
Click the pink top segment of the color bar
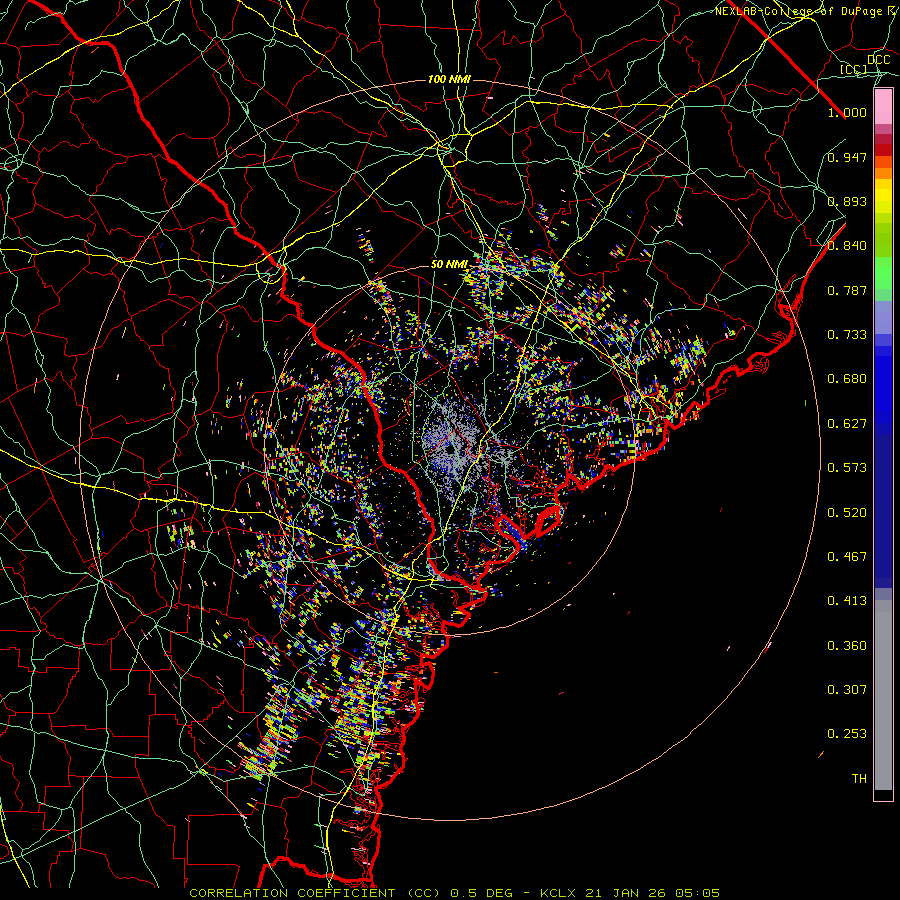pyautogui.click(x=883, y=107)
